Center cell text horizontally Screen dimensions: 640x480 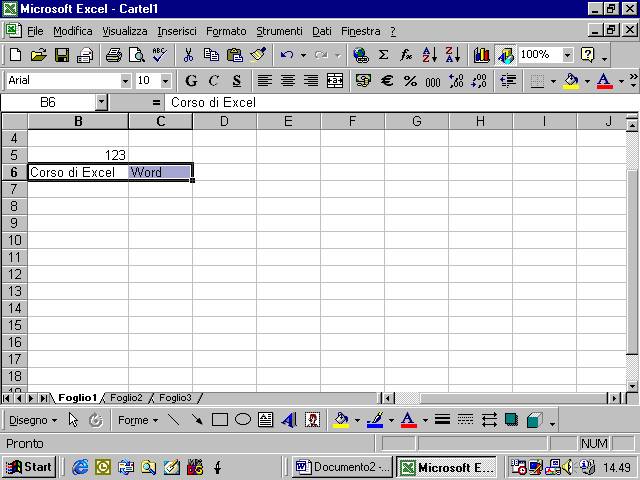click(288, 80)
